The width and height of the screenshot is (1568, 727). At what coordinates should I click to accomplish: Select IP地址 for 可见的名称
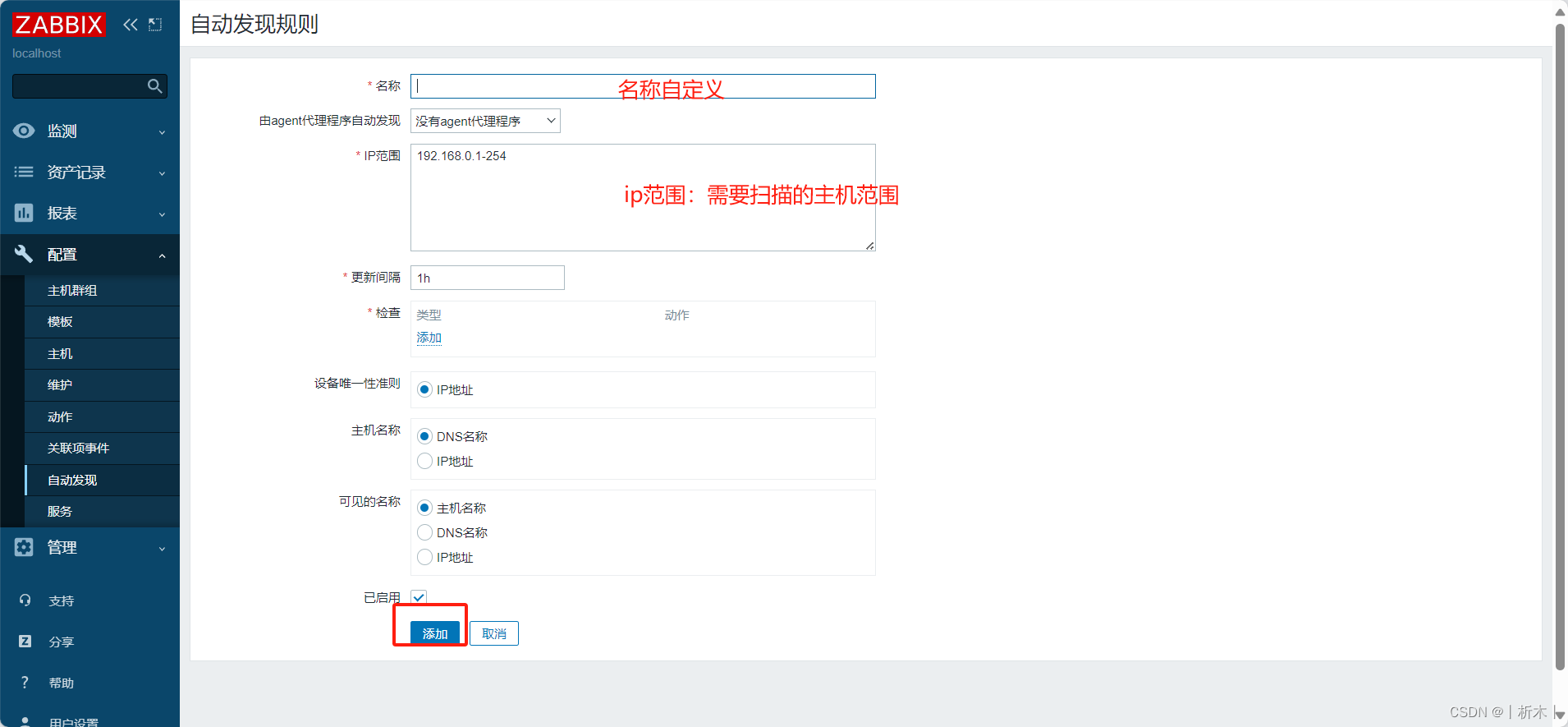pyautogui.click(x=424, y=557)
